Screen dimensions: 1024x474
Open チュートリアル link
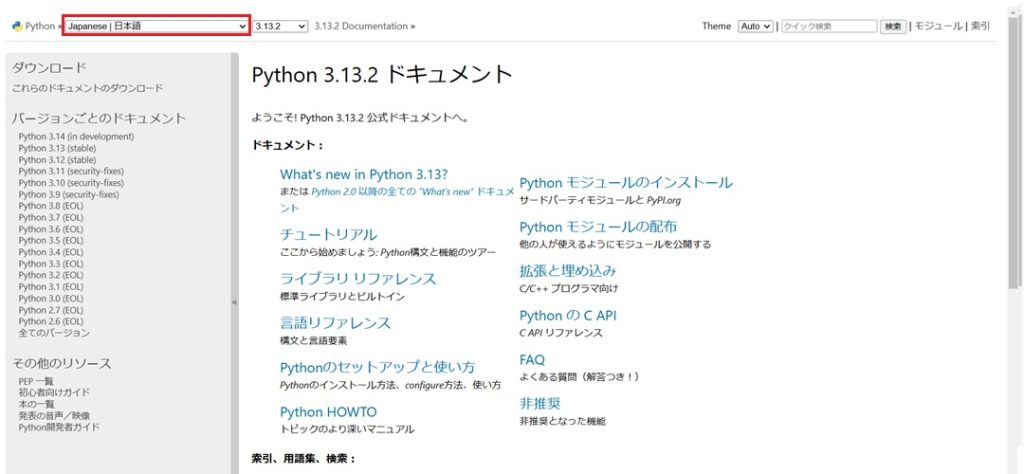328,234
